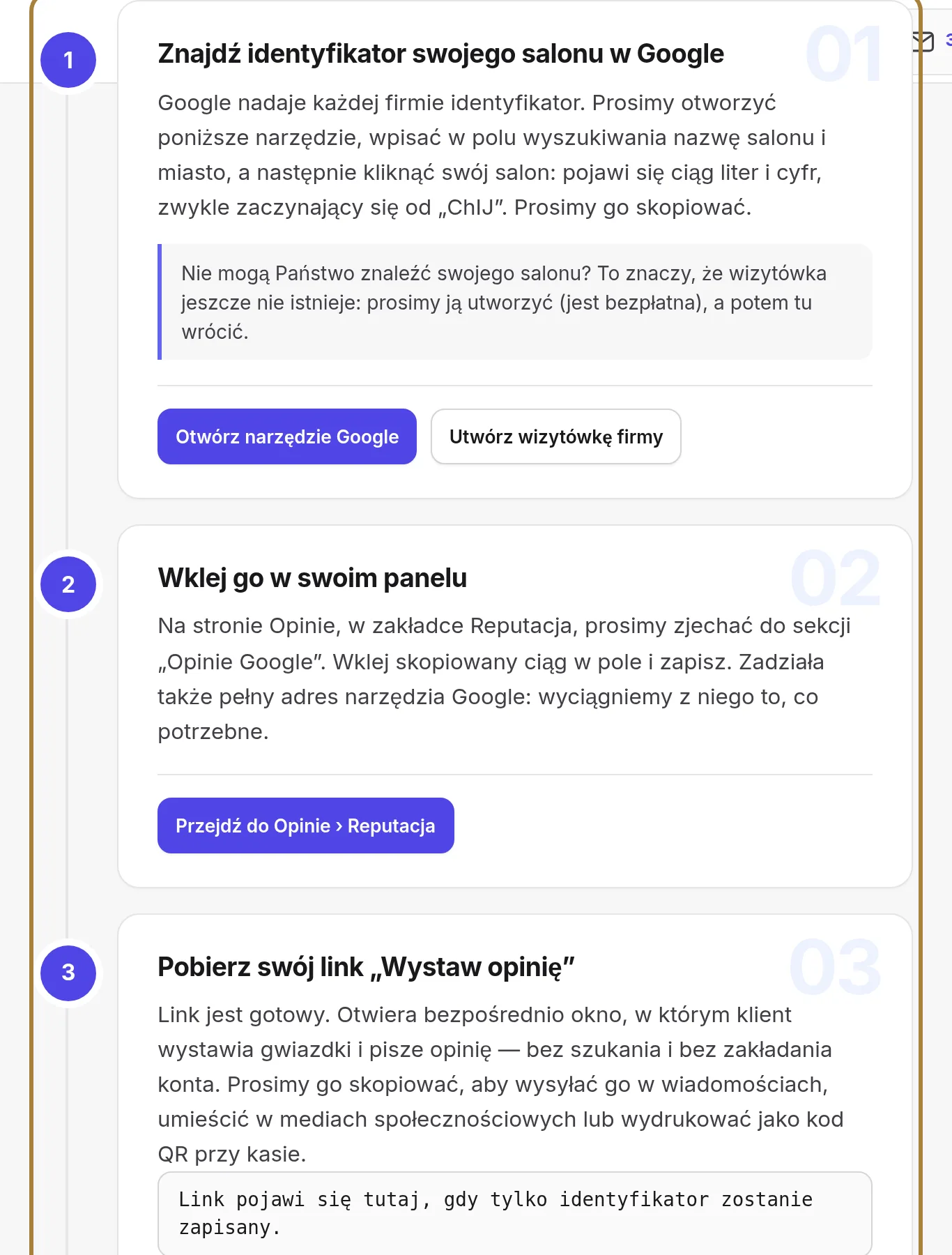952x1255 pixels.
Task: Open the envelope mail icon
Action: click(923, 42)
